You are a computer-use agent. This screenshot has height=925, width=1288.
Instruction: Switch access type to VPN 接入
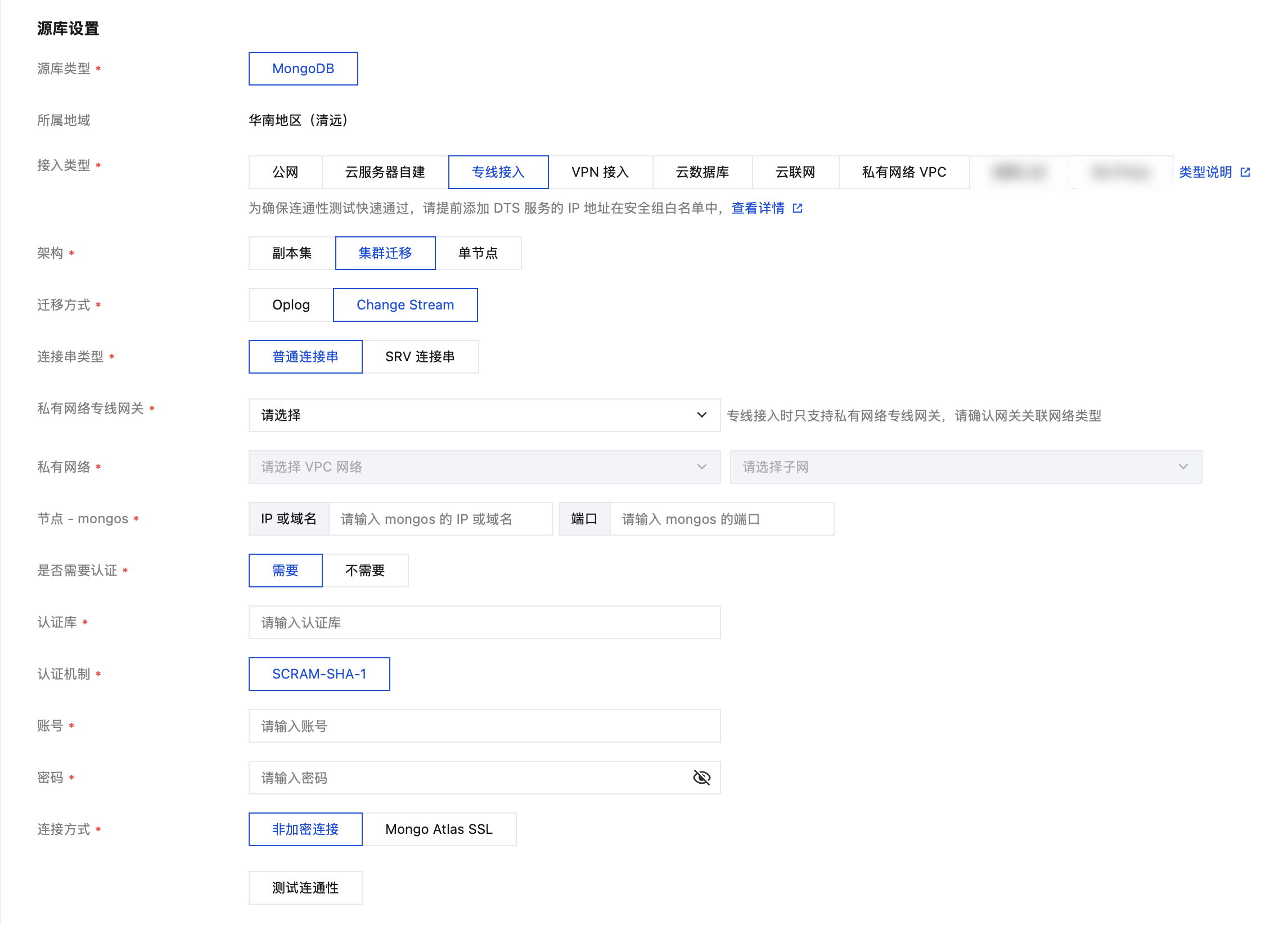600,172
